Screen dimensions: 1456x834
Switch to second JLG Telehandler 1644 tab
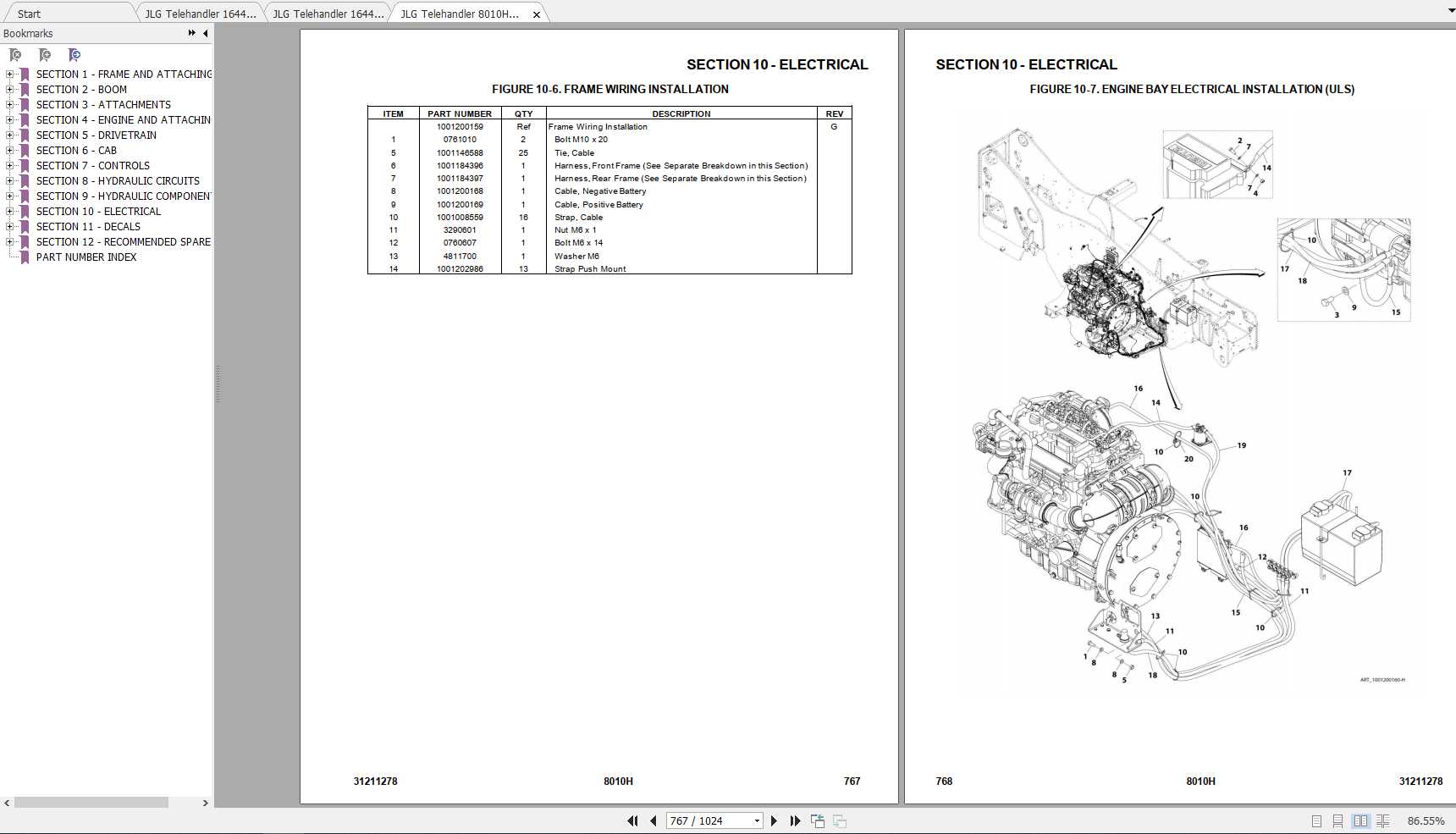328,14
